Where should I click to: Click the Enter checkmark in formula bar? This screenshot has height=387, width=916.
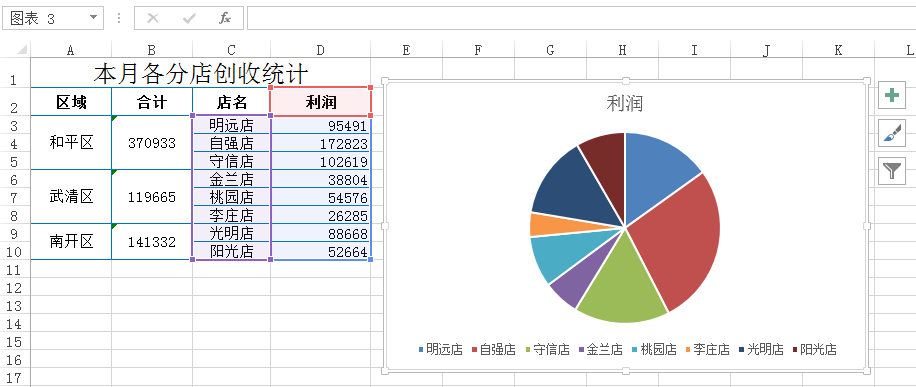tap(189, 18)
